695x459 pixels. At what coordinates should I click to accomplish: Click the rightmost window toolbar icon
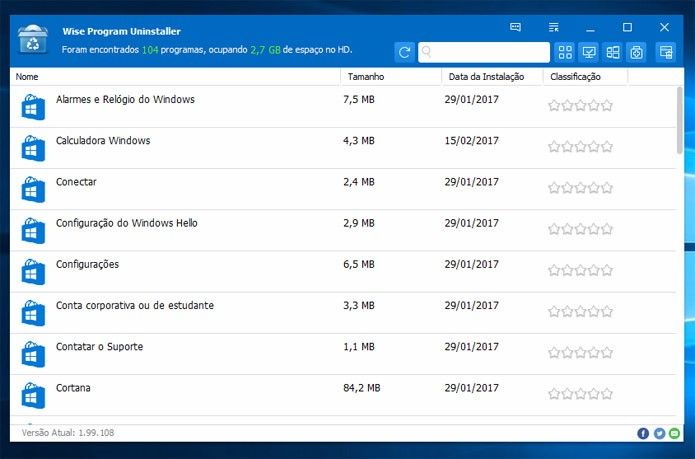666,52
